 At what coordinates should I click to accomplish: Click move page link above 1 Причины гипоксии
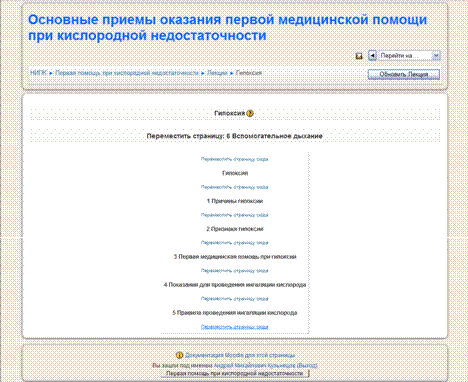click(x=234, y=187)
